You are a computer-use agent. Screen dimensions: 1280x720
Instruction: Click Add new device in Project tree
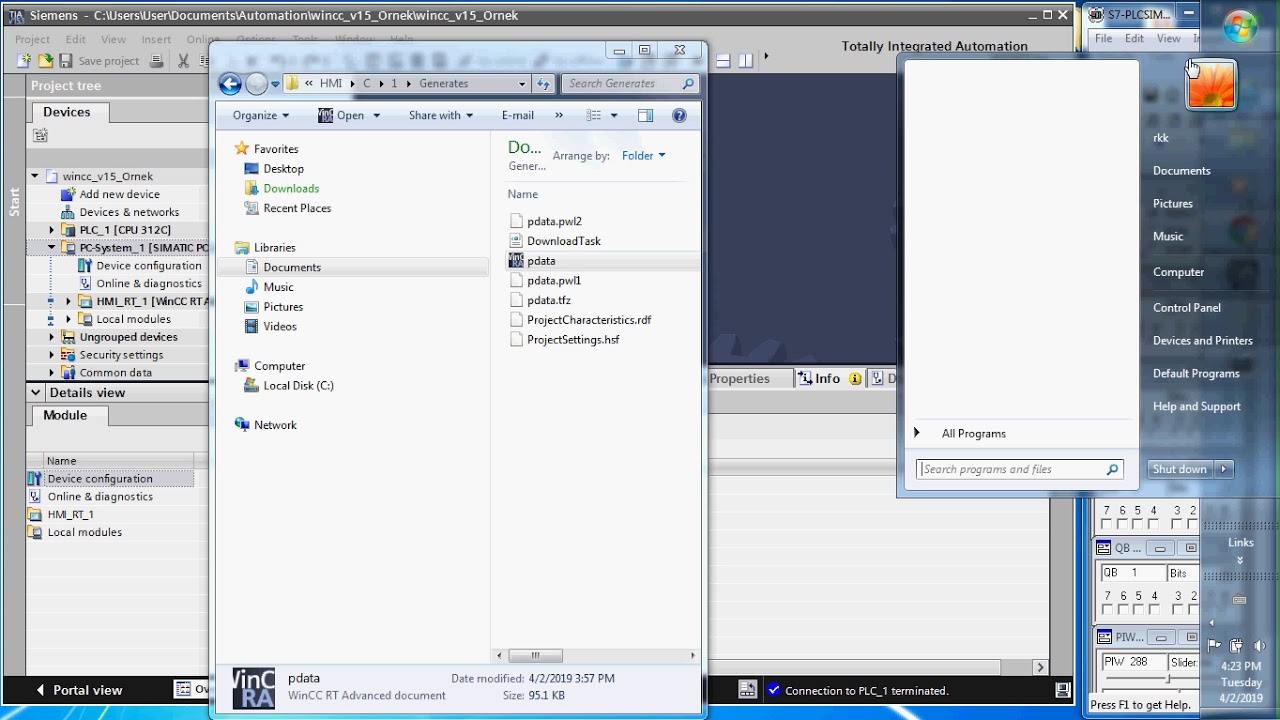point(119,194)
